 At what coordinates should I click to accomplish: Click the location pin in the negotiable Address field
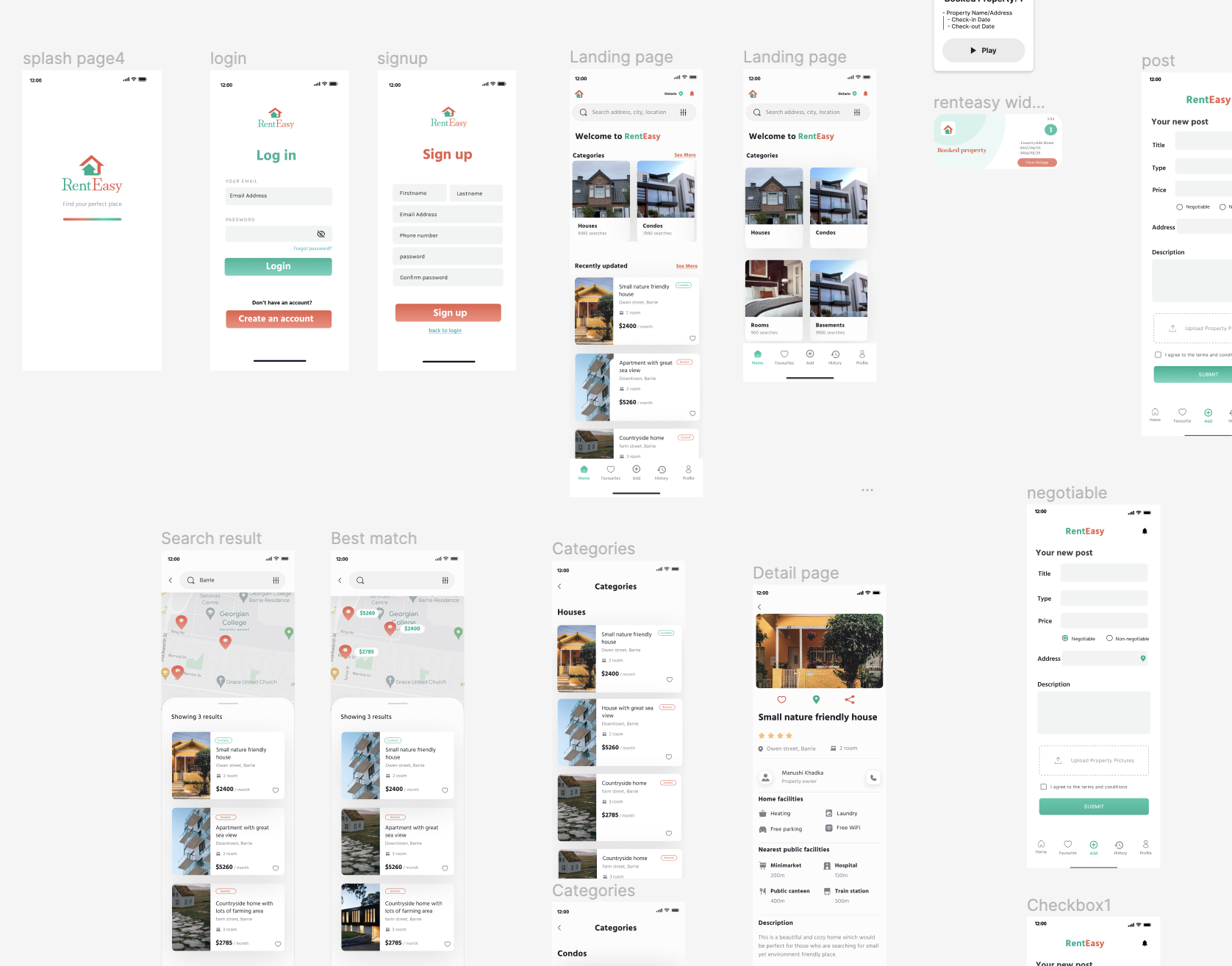click(x=1143, y=658)
